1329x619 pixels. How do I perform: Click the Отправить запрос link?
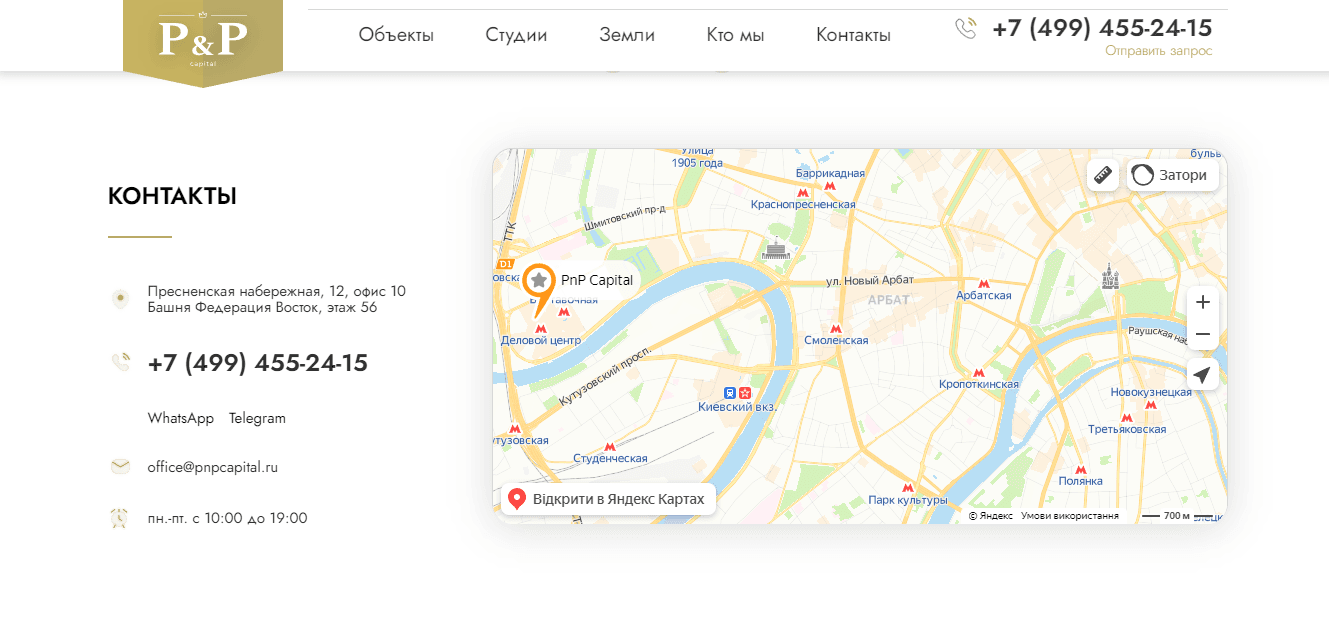coord(1158,51)
